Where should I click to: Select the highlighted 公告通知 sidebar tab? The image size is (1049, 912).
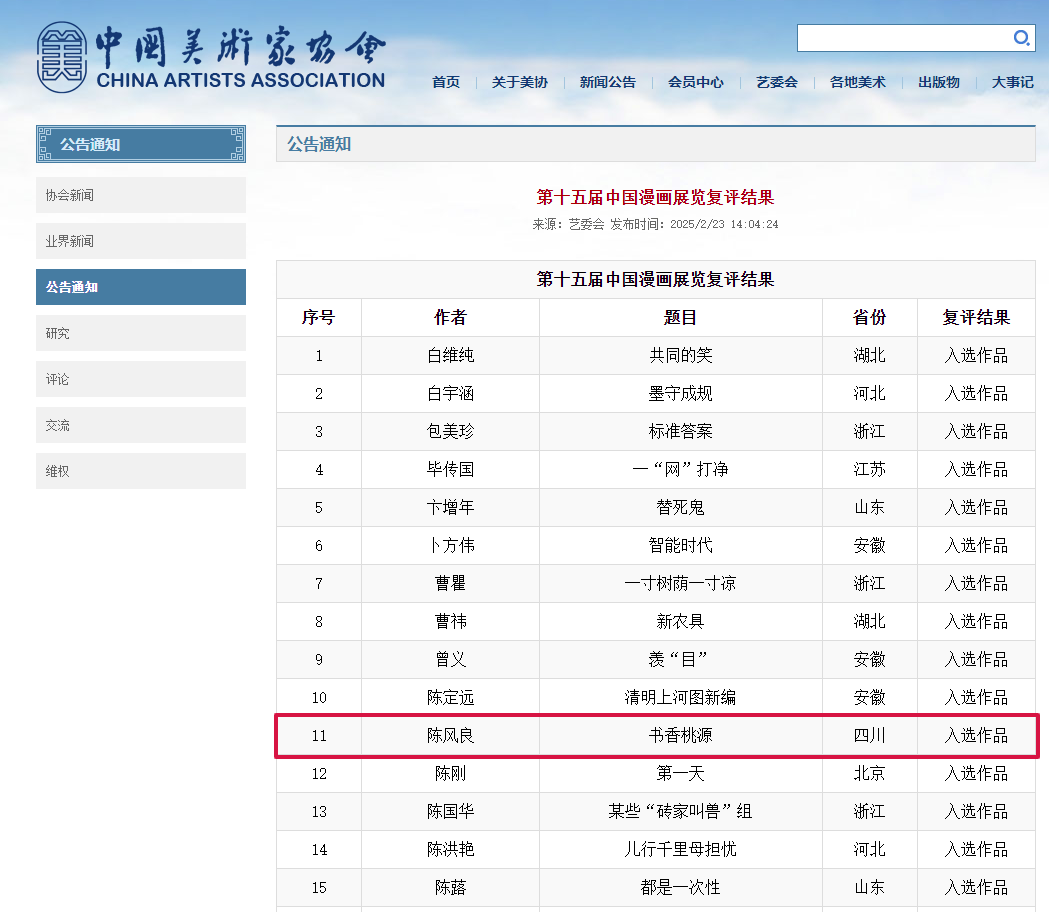(x=141, y=287)
